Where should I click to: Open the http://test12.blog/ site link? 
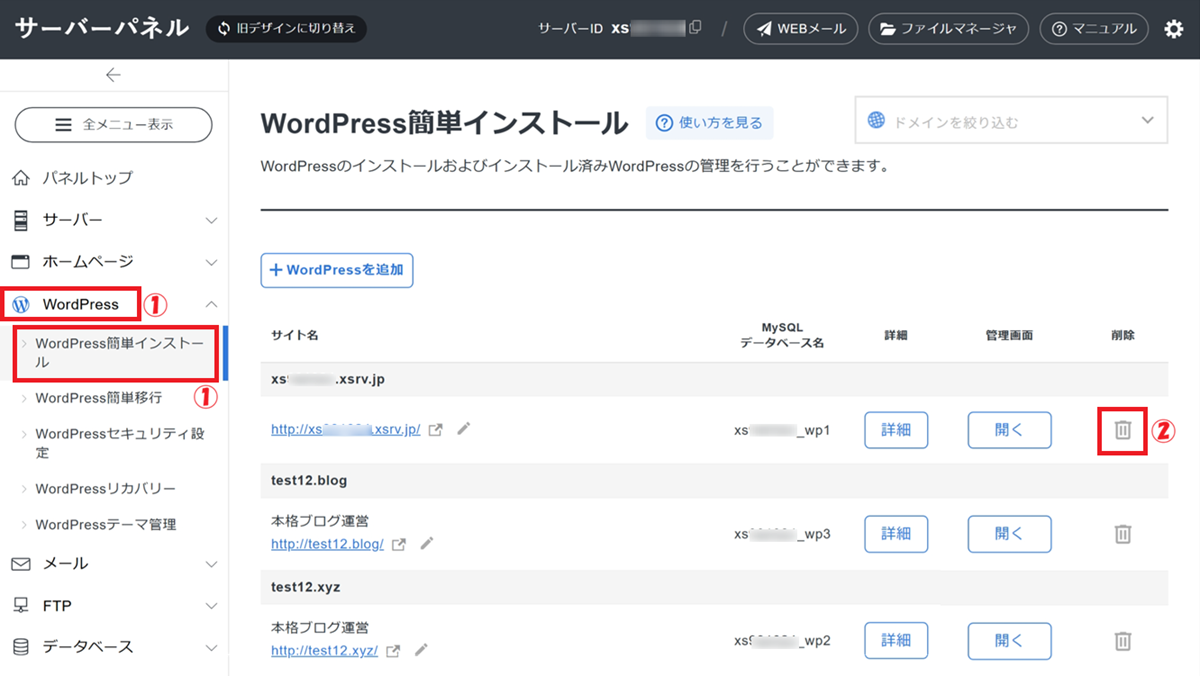(x=327, y=544)
